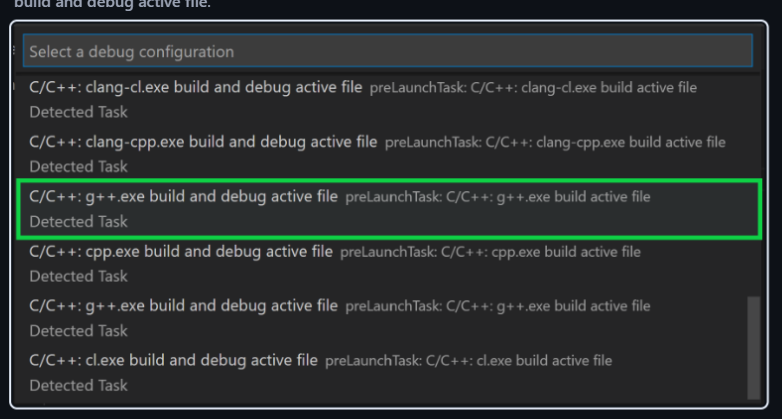Click 'Detected Task' under the unhighlighted g++.exe entry
This screenshot has height=419, width=782.
click(79, 330)
